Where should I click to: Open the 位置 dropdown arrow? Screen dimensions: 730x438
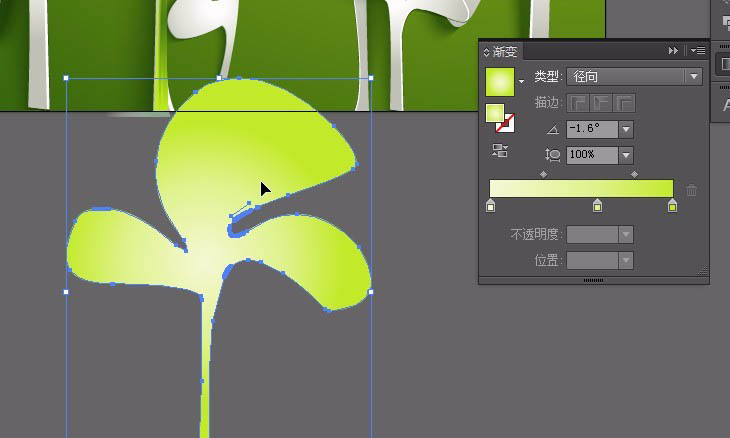[626, 261]
